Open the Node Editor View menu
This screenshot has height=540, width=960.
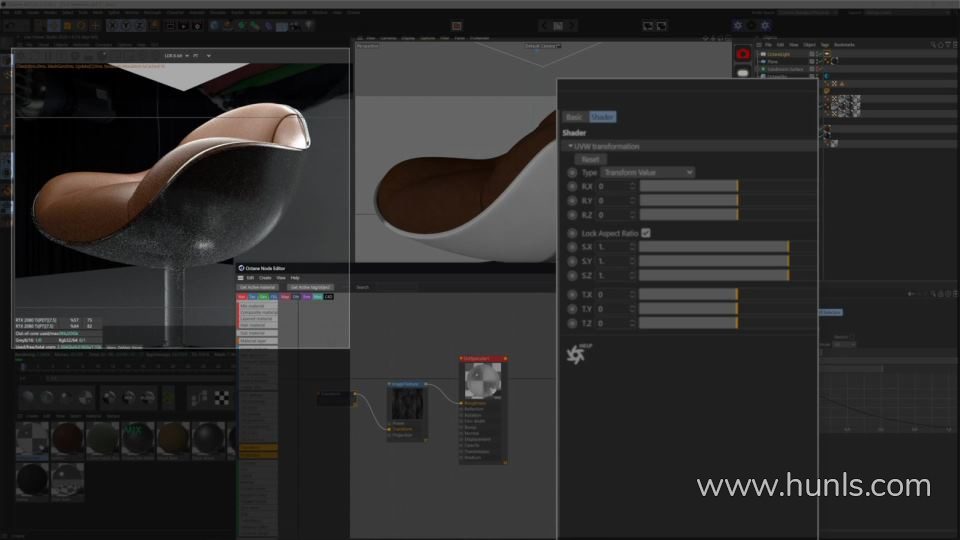click(x=281, y=278)
